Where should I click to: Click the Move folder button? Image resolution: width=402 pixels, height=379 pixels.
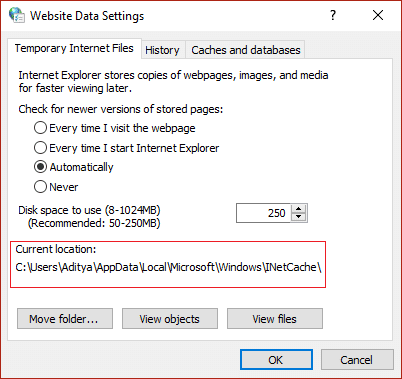(65, 319)
